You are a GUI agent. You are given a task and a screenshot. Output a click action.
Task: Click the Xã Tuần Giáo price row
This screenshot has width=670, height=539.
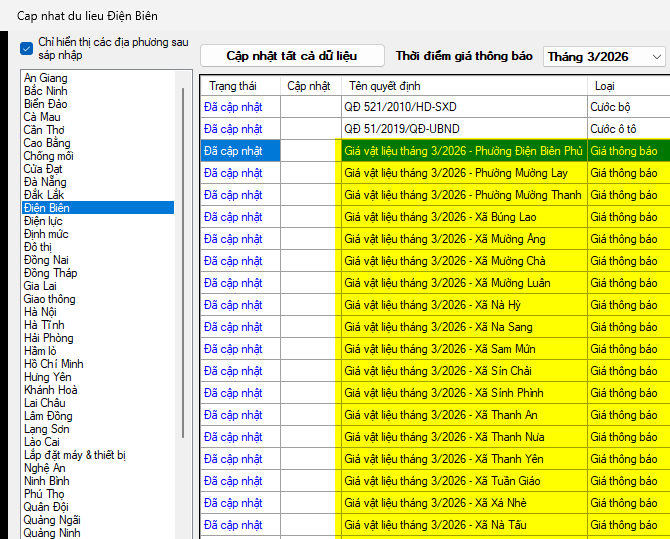(x=462, y=481)
